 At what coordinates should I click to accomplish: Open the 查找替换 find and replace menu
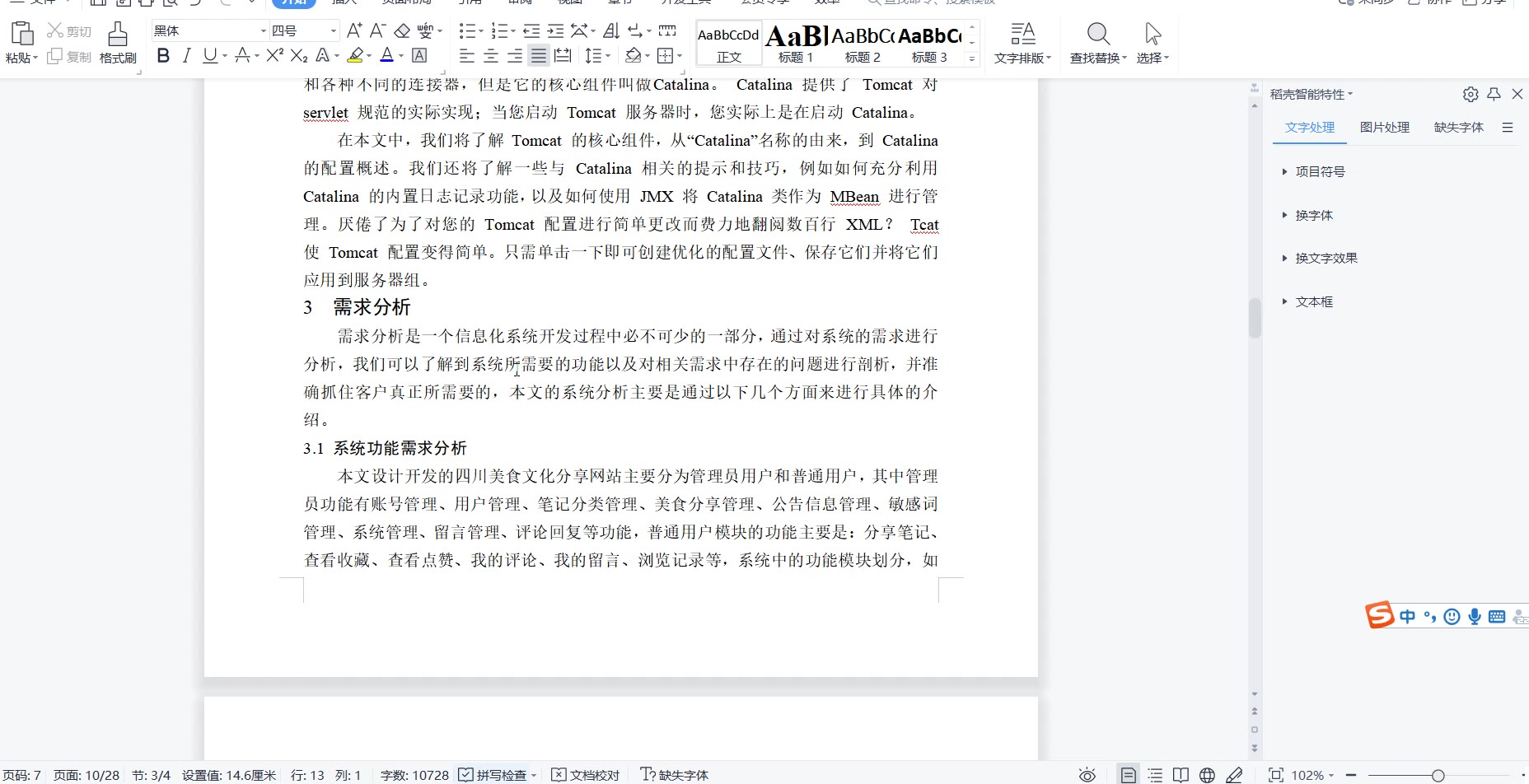coord(1098,43)
